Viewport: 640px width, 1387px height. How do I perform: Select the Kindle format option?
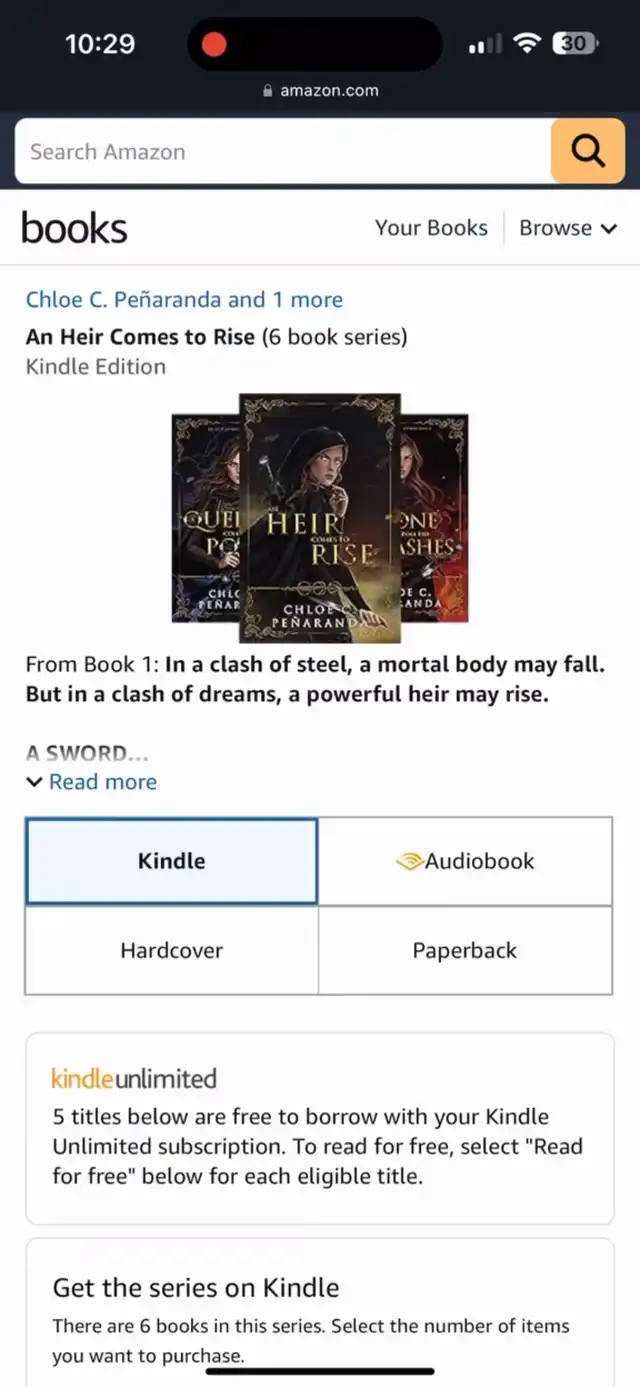pos(171,861)
